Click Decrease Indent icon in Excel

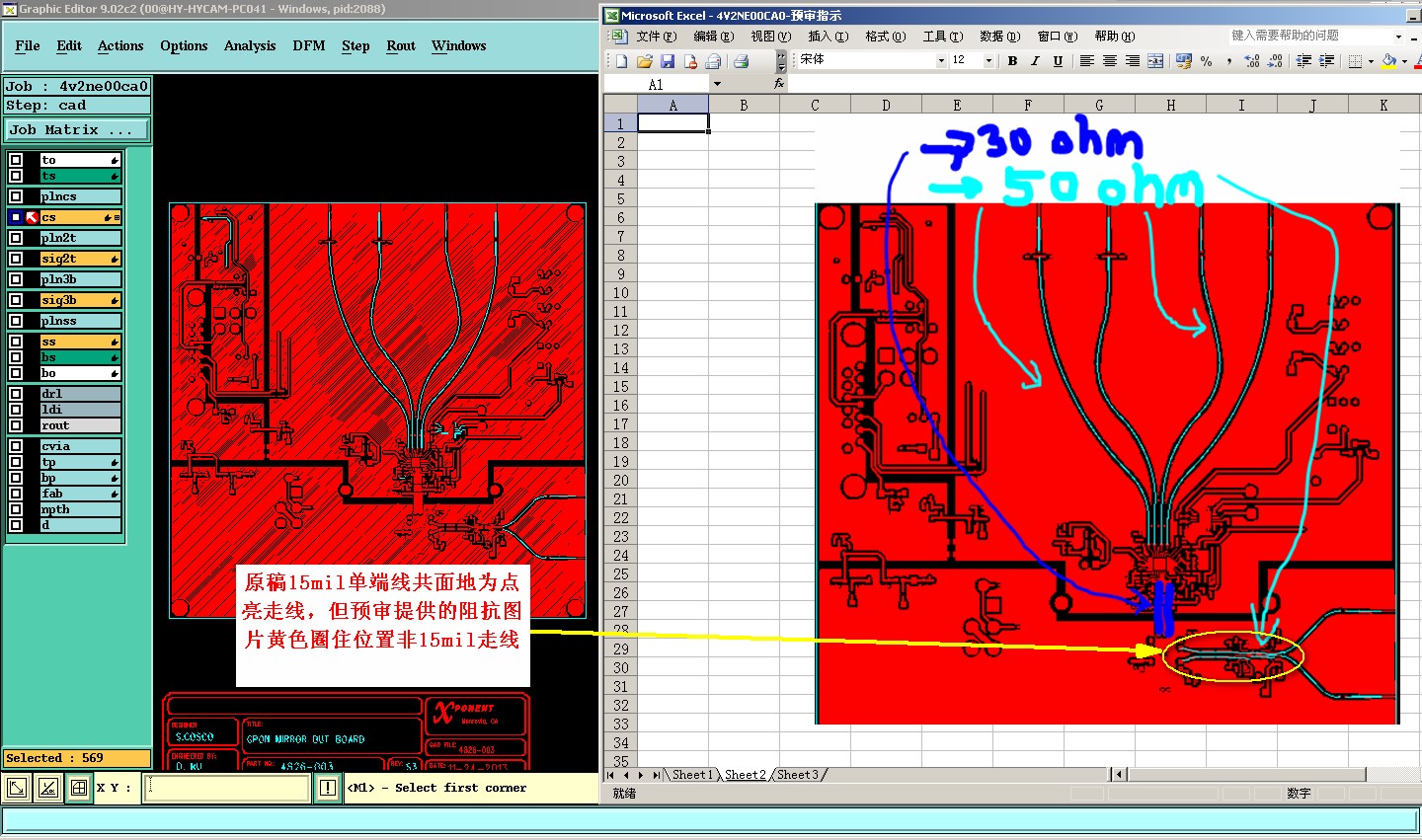click(1303, 61)
